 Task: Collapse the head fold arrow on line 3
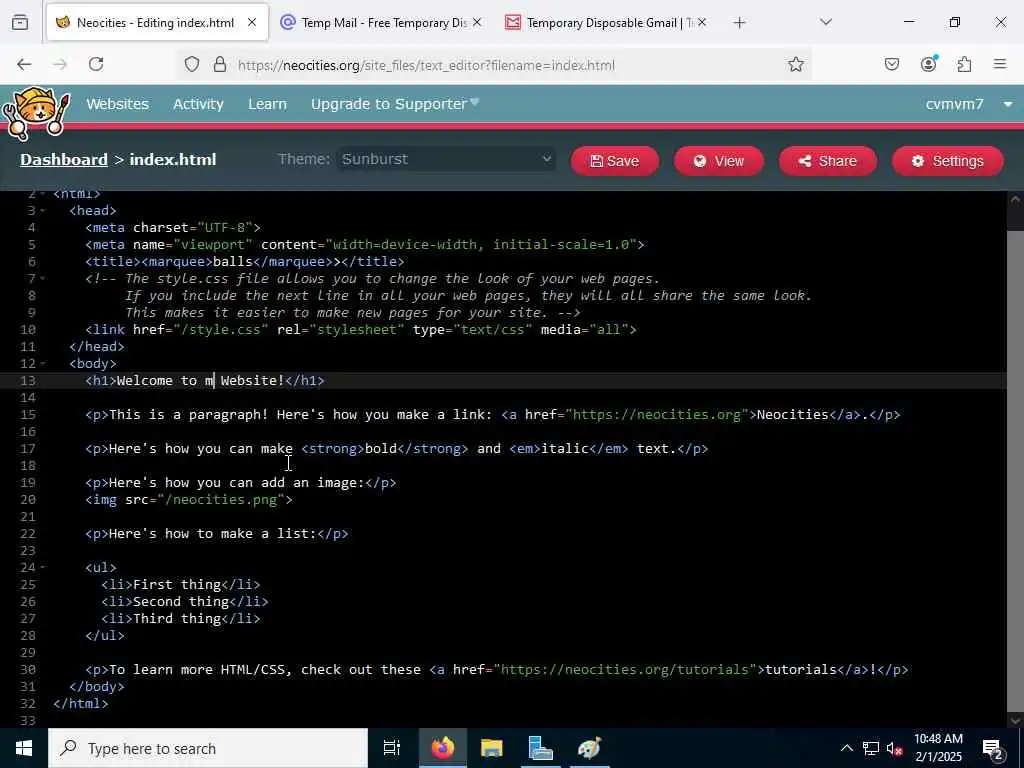click(x=42, y=211)
